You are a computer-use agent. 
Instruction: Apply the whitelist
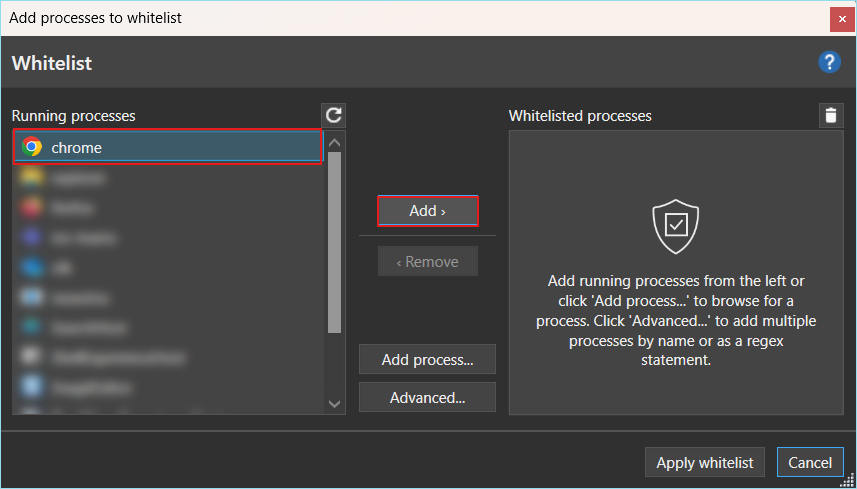click(x=705, y=463)
